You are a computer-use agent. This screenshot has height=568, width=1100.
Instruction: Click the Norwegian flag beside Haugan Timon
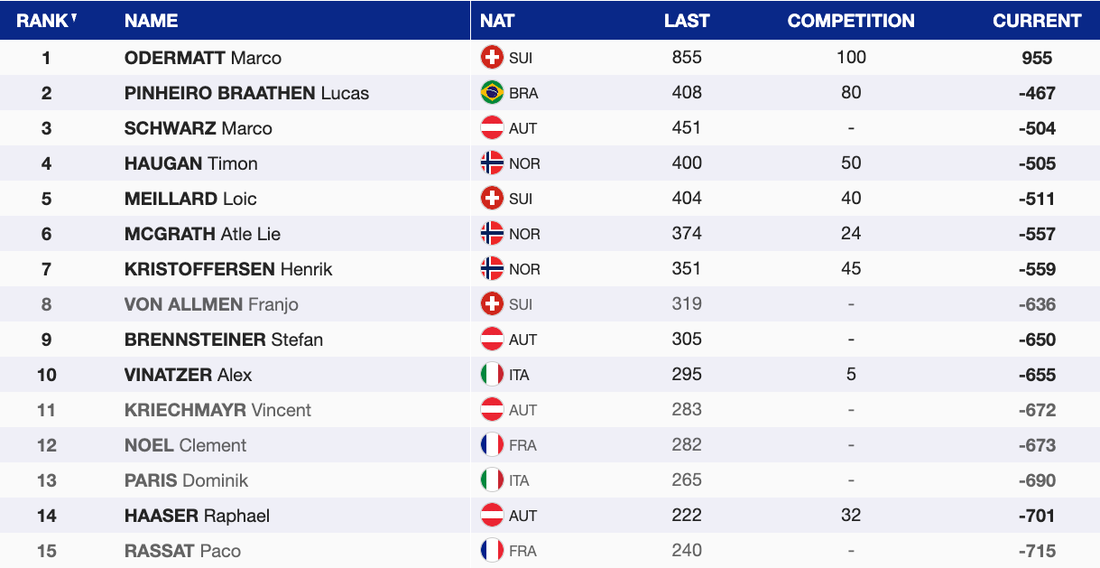[x=492, y=163]
